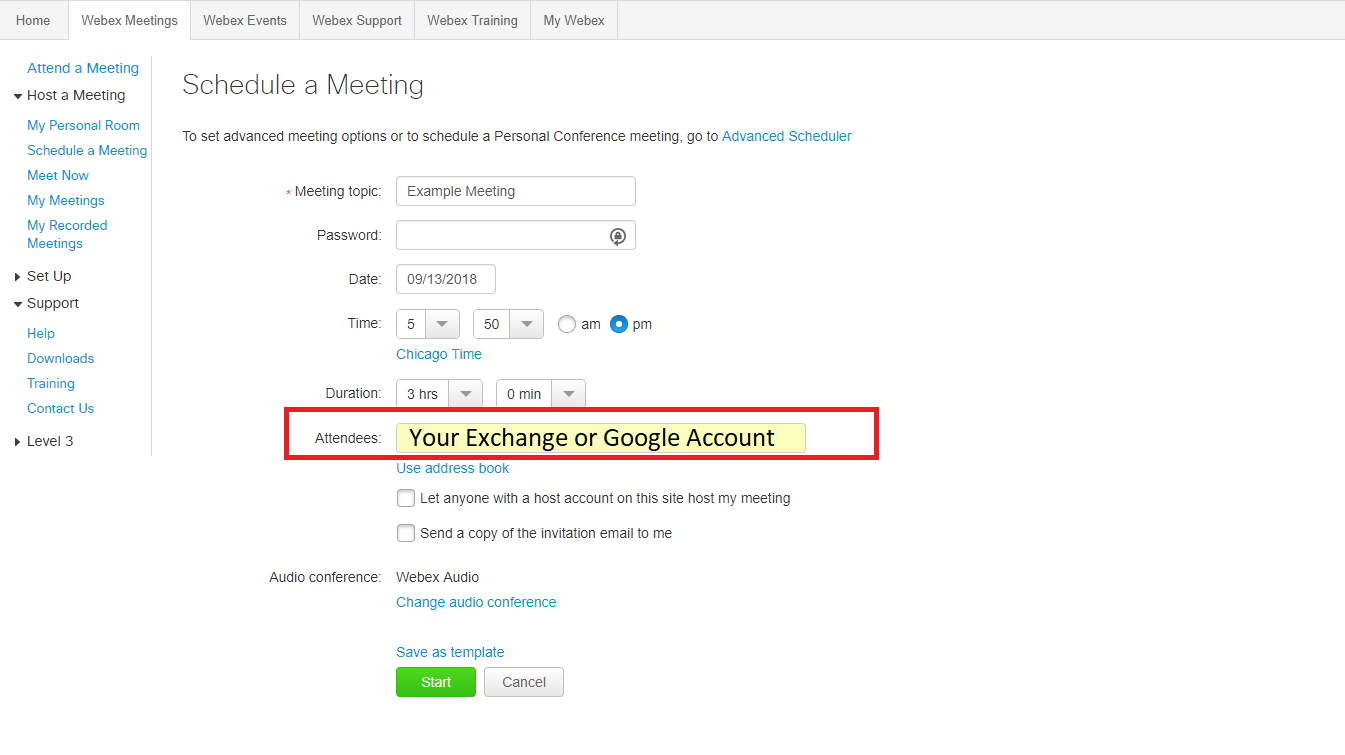Click Save as template link
Screen dimensions: 1345x755
coord(450,652)
